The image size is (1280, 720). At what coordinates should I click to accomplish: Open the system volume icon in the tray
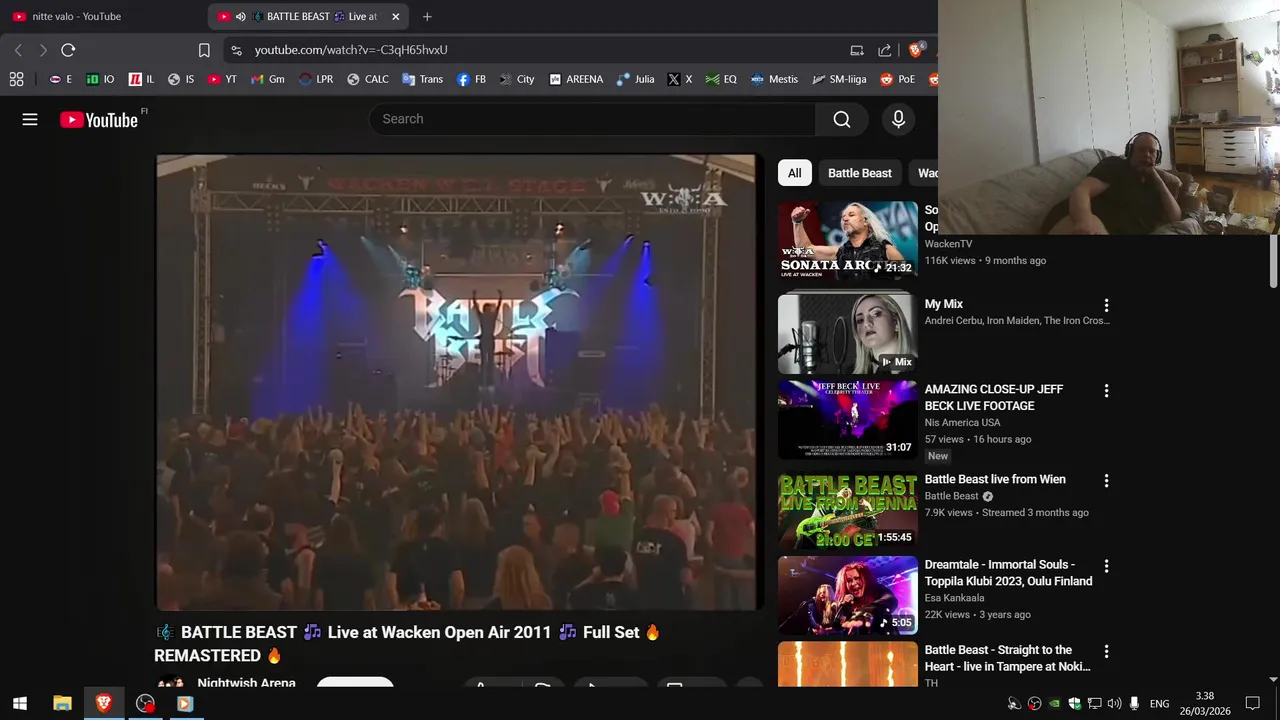coord(1114,704)
